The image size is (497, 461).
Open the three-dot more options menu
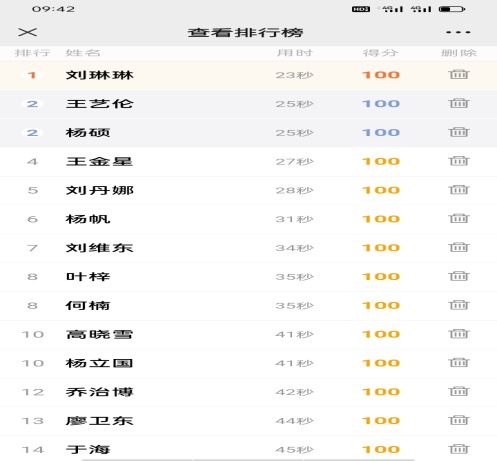458,32
